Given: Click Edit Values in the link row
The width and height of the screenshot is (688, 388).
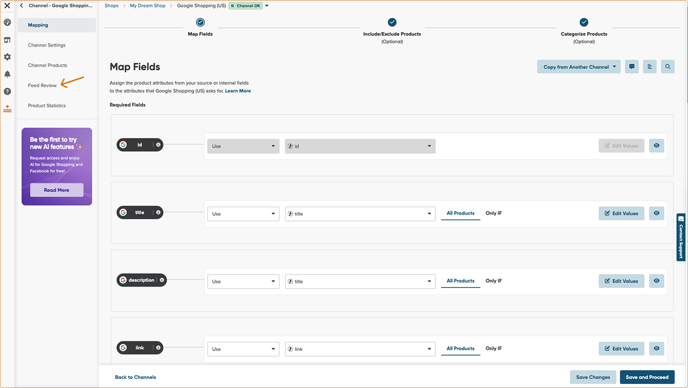Looking at the screenshot, I should point(621,348).
